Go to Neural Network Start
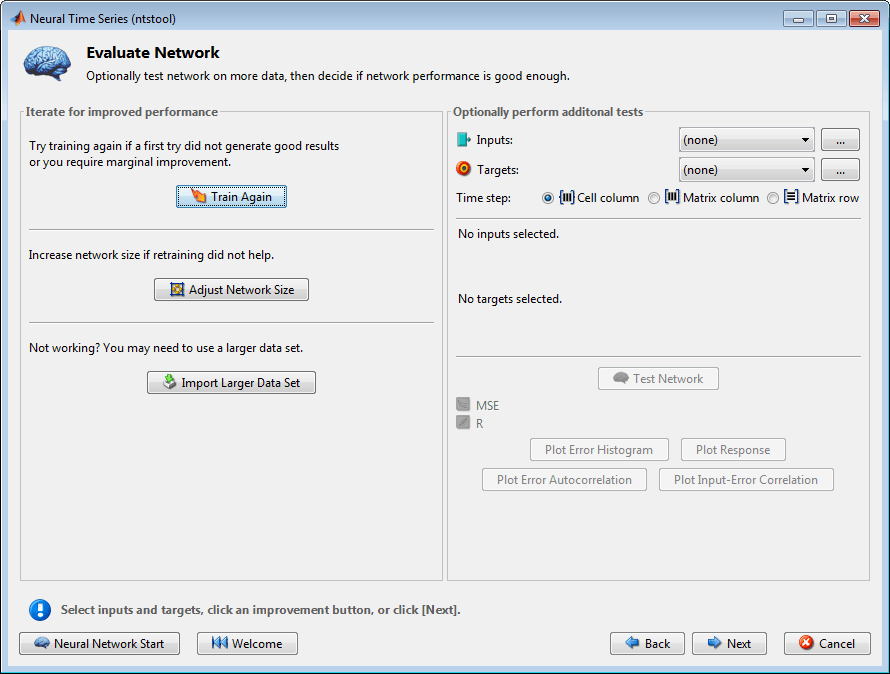 (x=99, y=643)
